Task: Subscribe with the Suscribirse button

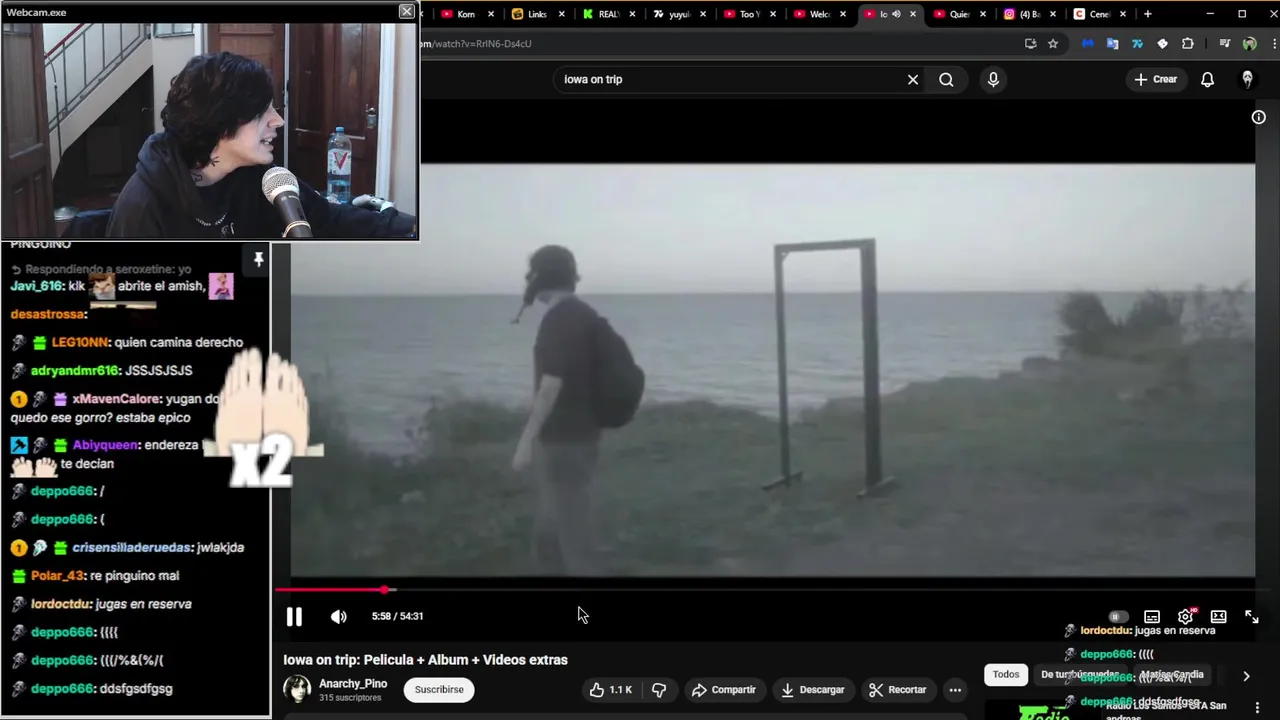Action: tap(439, 689)
